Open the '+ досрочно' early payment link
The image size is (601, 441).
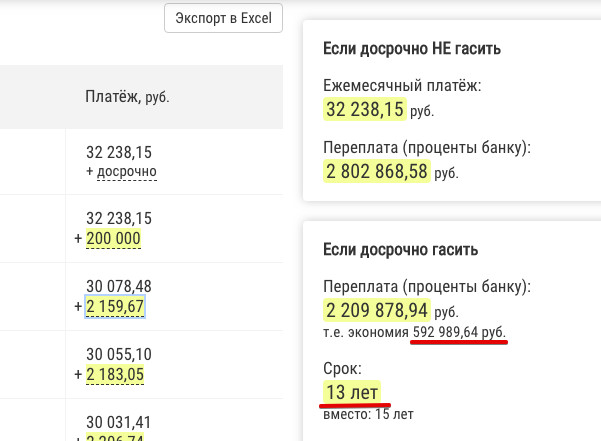point(122,171)
